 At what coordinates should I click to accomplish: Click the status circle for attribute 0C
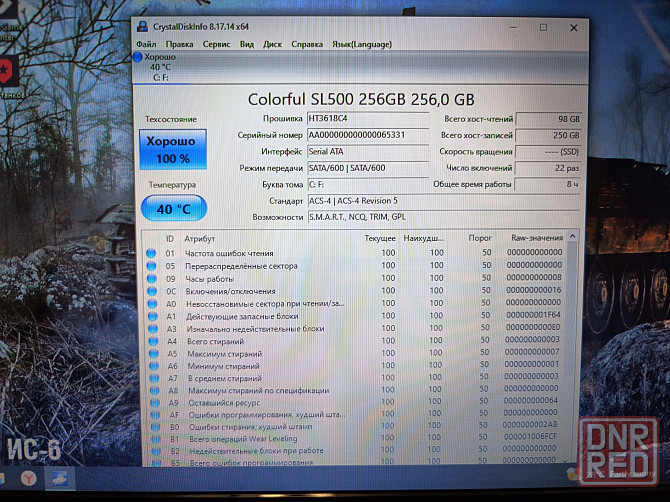point(152,291)
